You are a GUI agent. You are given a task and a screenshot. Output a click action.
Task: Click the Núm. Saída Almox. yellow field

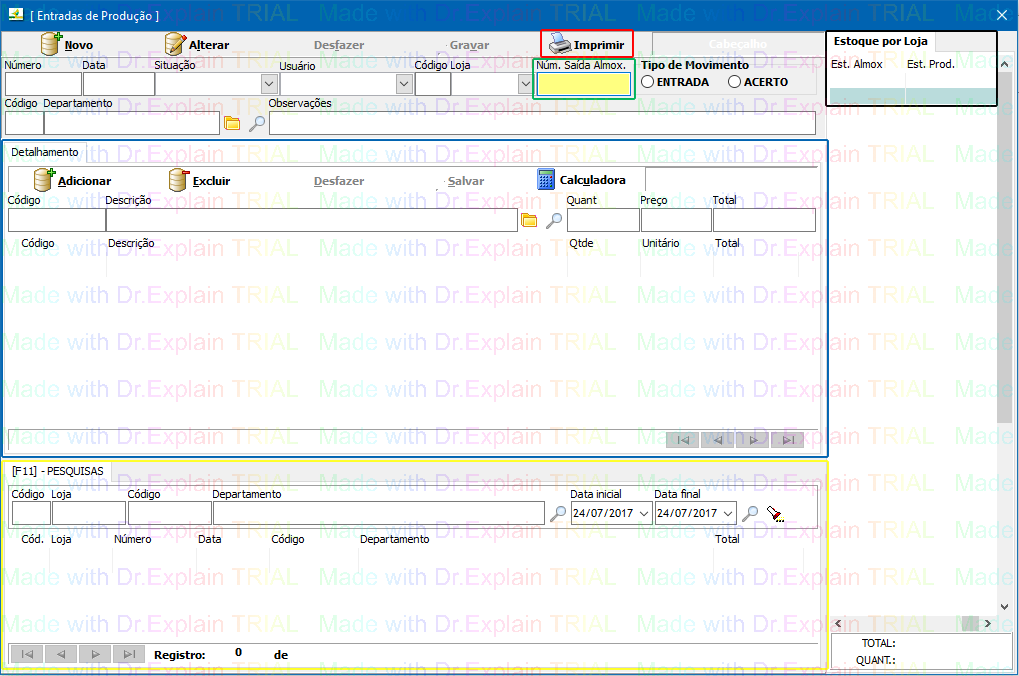(x=584, y=84)
